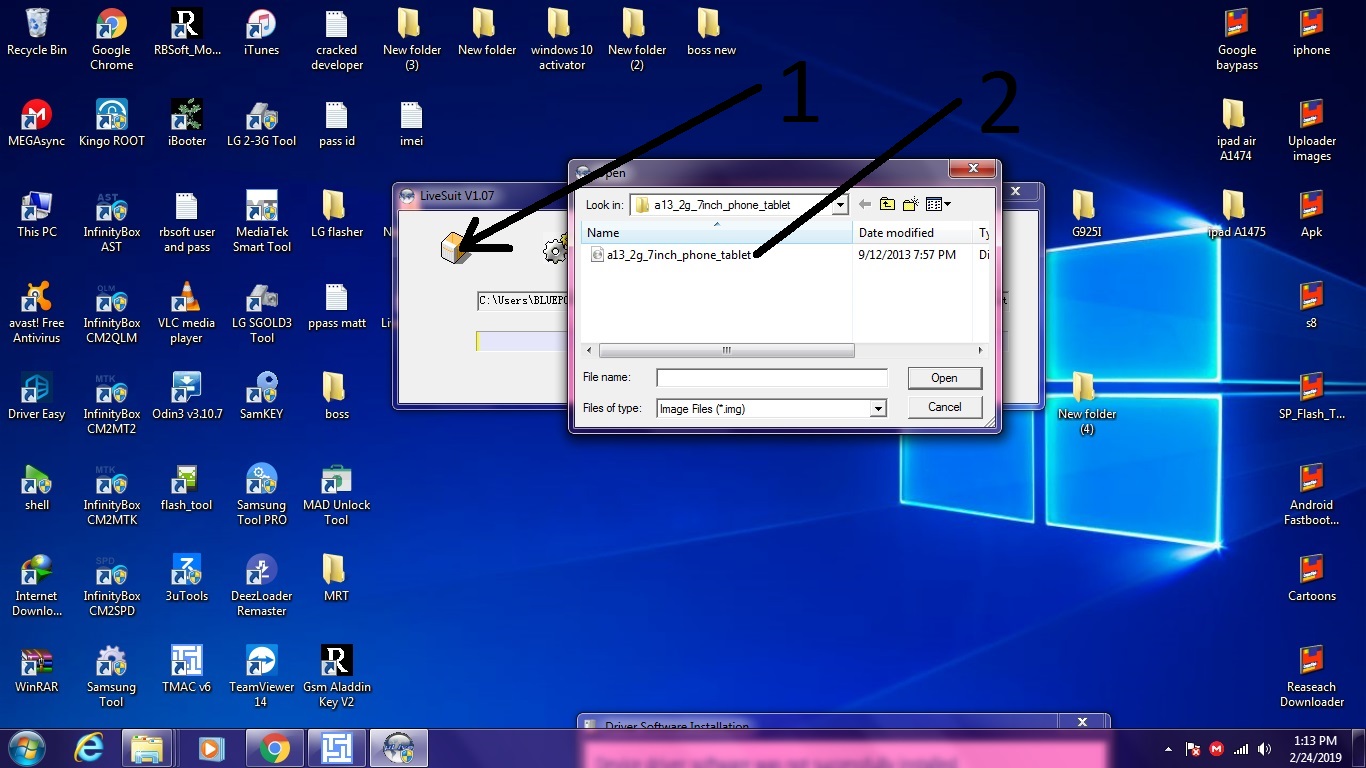The image size is (1366, 768).
Task: Open the TMAC v6 desktop icon
Action: [x=186, y=669]
